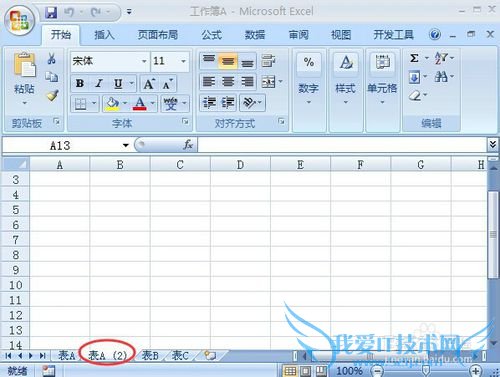Toggle wrap text
The height and width of the screenshot is (377, 500).
(x=268, y=61)
